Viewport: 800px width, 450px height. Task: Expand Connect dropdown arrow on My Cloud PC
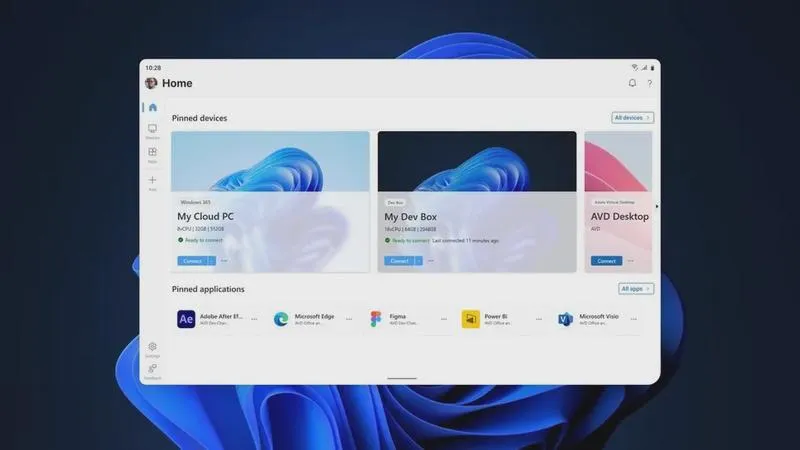[212, 261]
